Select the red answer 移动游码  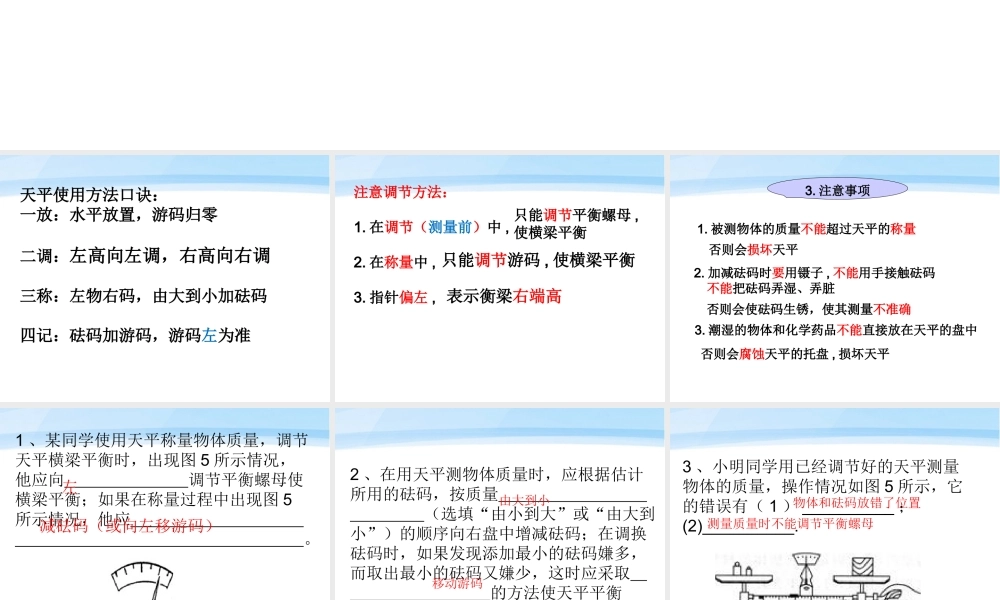pos(457,583)
